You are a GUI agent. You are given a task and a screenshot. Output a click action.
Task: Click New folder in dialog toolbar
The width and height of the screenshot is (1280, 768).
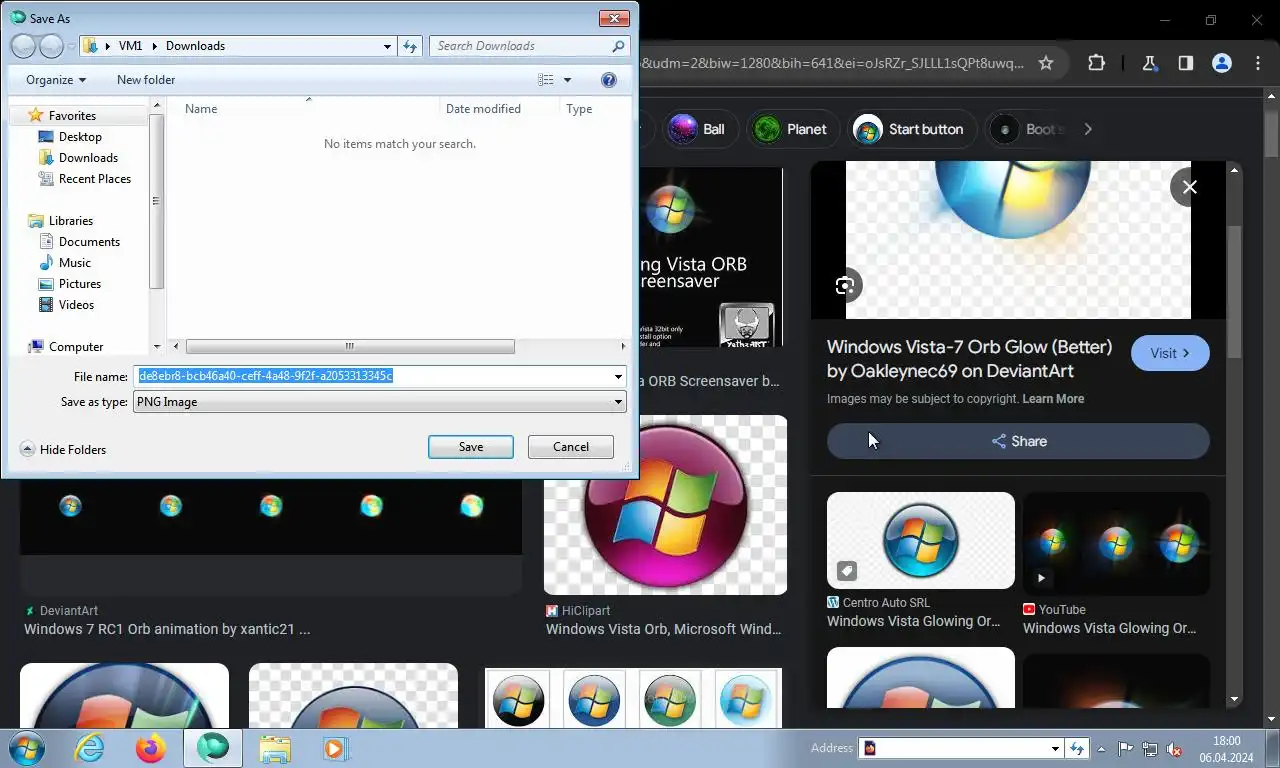(x=146, y=80)
